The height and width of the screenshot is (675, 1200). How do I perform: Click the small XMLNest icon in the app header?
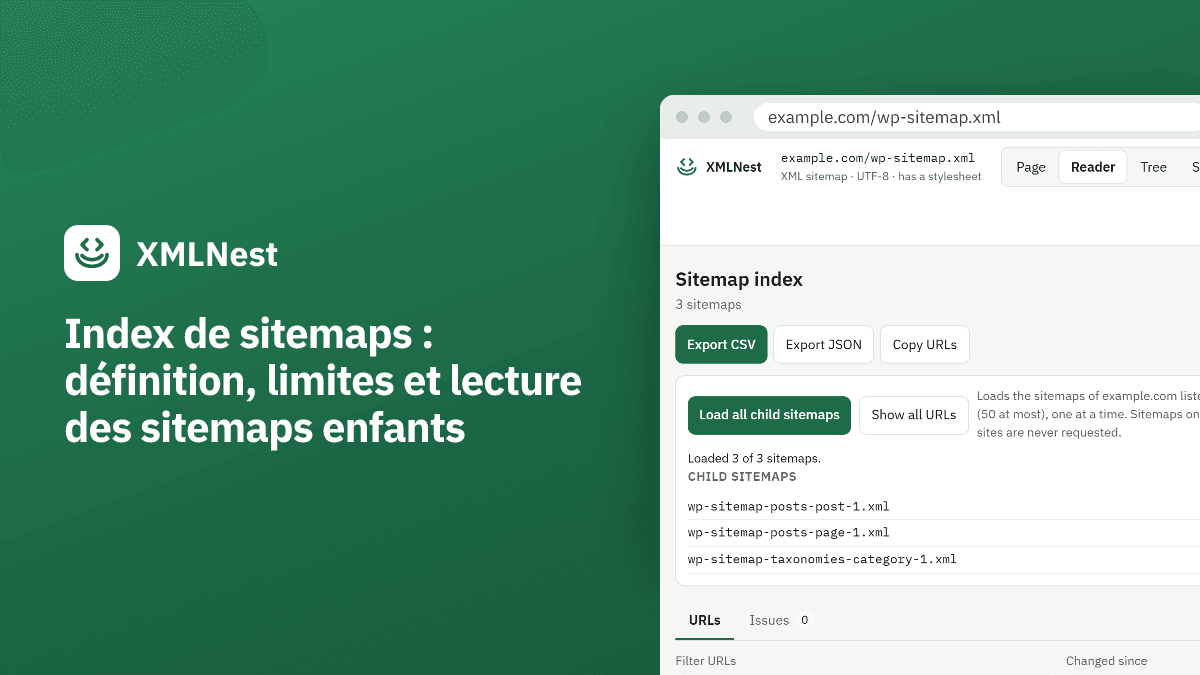pyautogui.click(x=686, y=167)
